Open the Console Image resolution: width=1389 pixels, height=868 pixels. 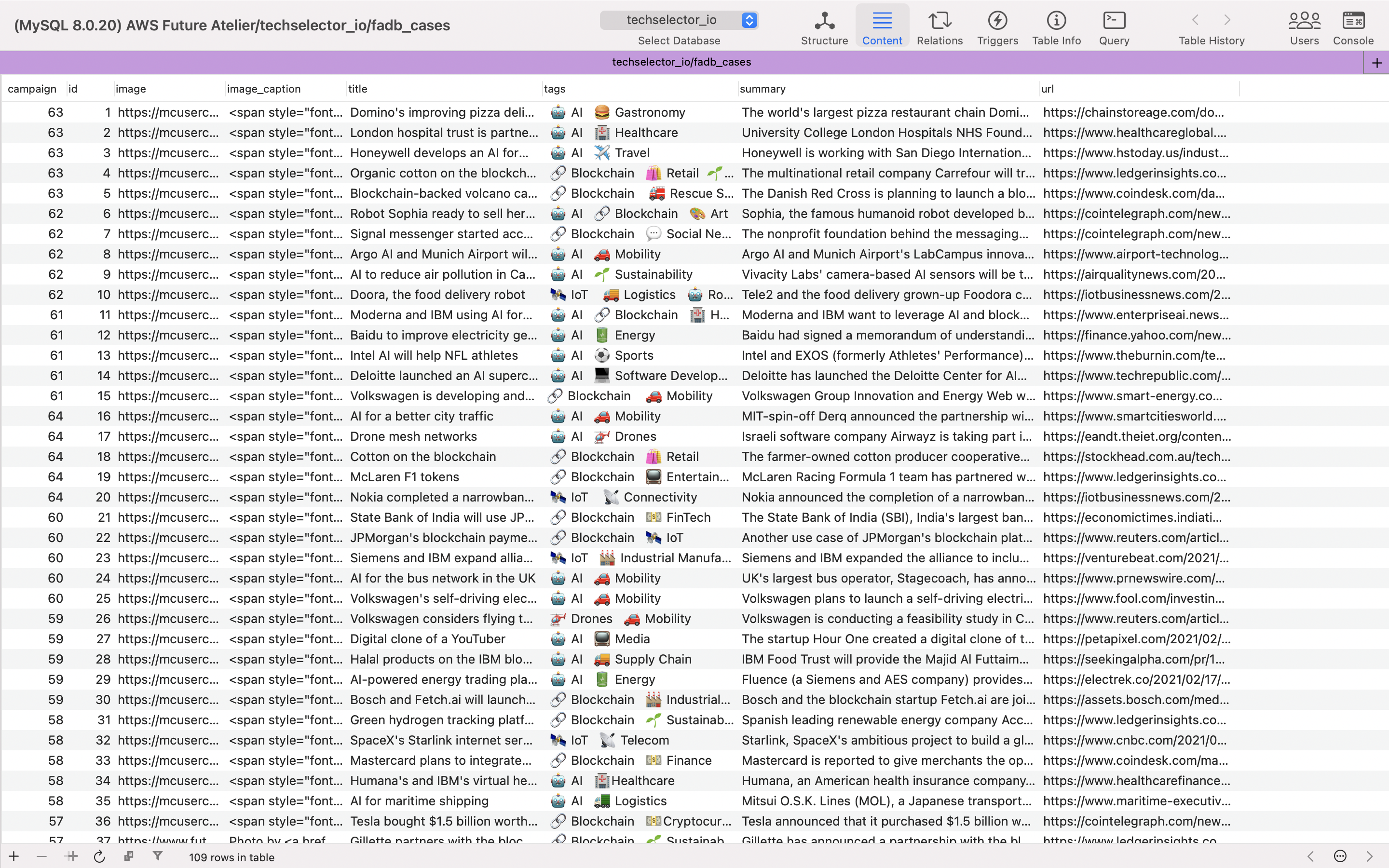tap(1353, 27)
